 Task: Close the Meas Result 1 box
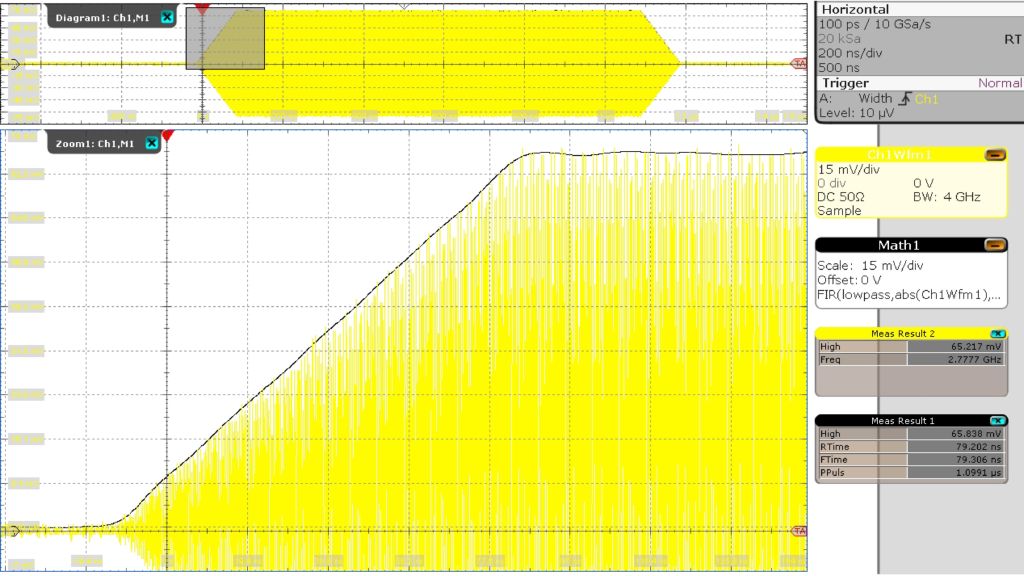coord(997,421)
